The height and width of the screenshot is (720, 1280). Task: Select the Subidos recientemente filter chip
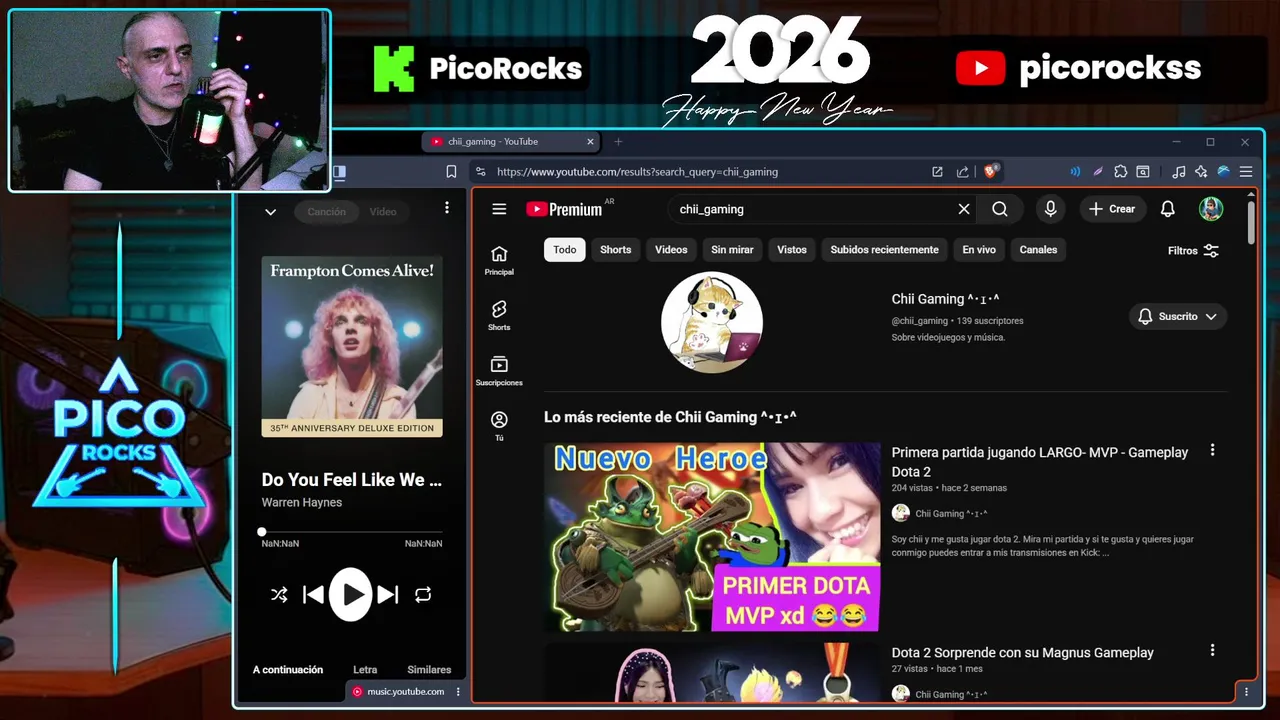tap(885, 249)
